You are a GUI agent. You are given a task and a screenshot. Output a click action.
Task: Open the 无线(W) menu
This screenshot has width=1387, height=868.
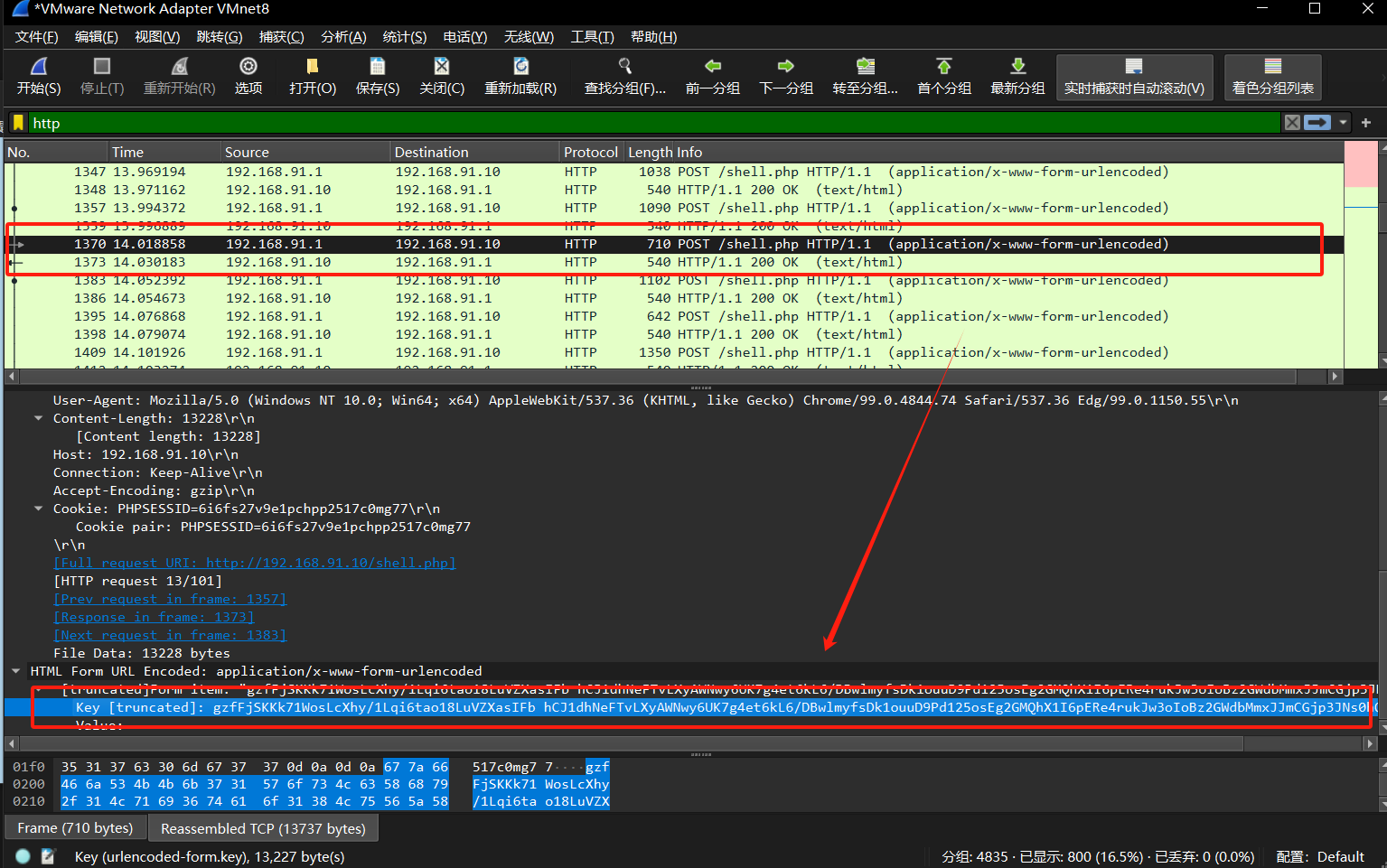529,37
